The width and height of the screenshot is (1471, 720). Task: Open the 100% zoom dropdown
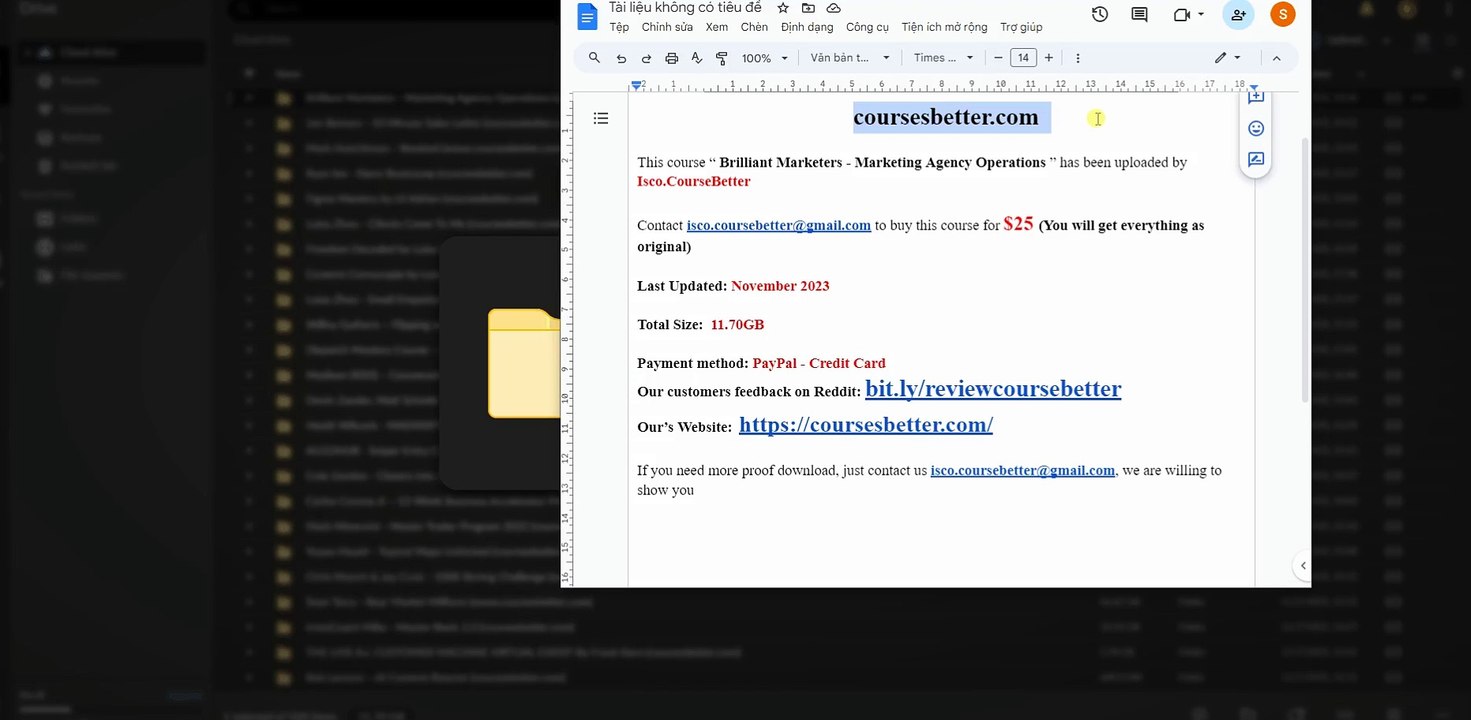[x=765, y=58]
